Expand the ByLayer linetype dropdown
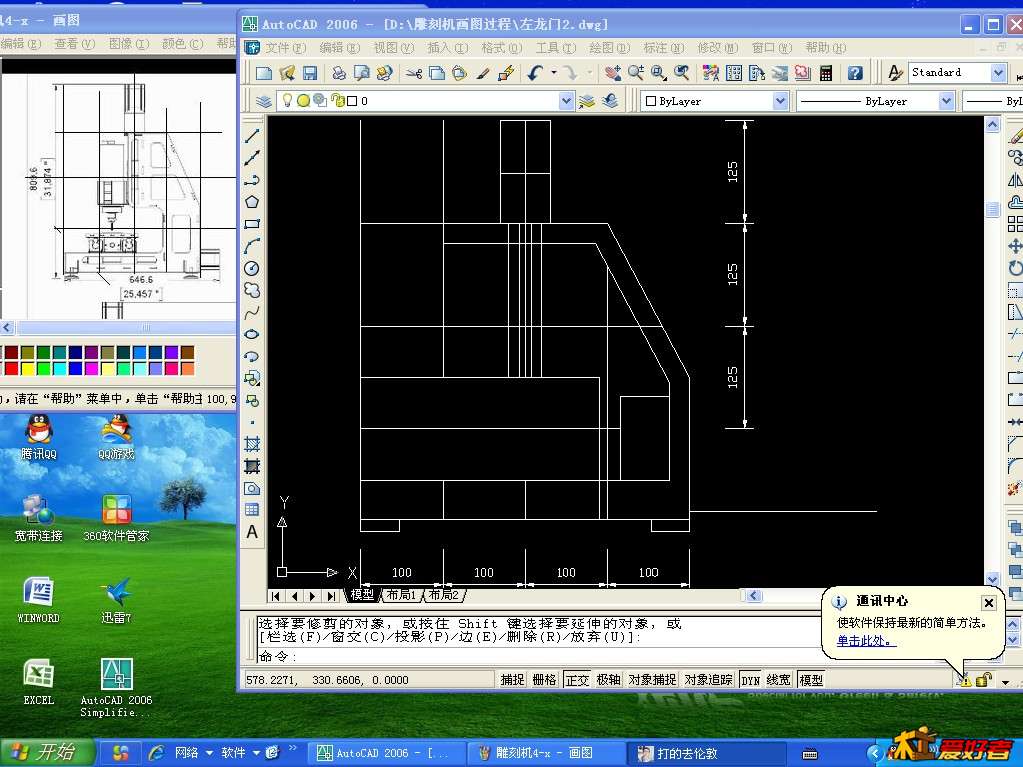The image size is (1023, 767). (x=946, y=101)
